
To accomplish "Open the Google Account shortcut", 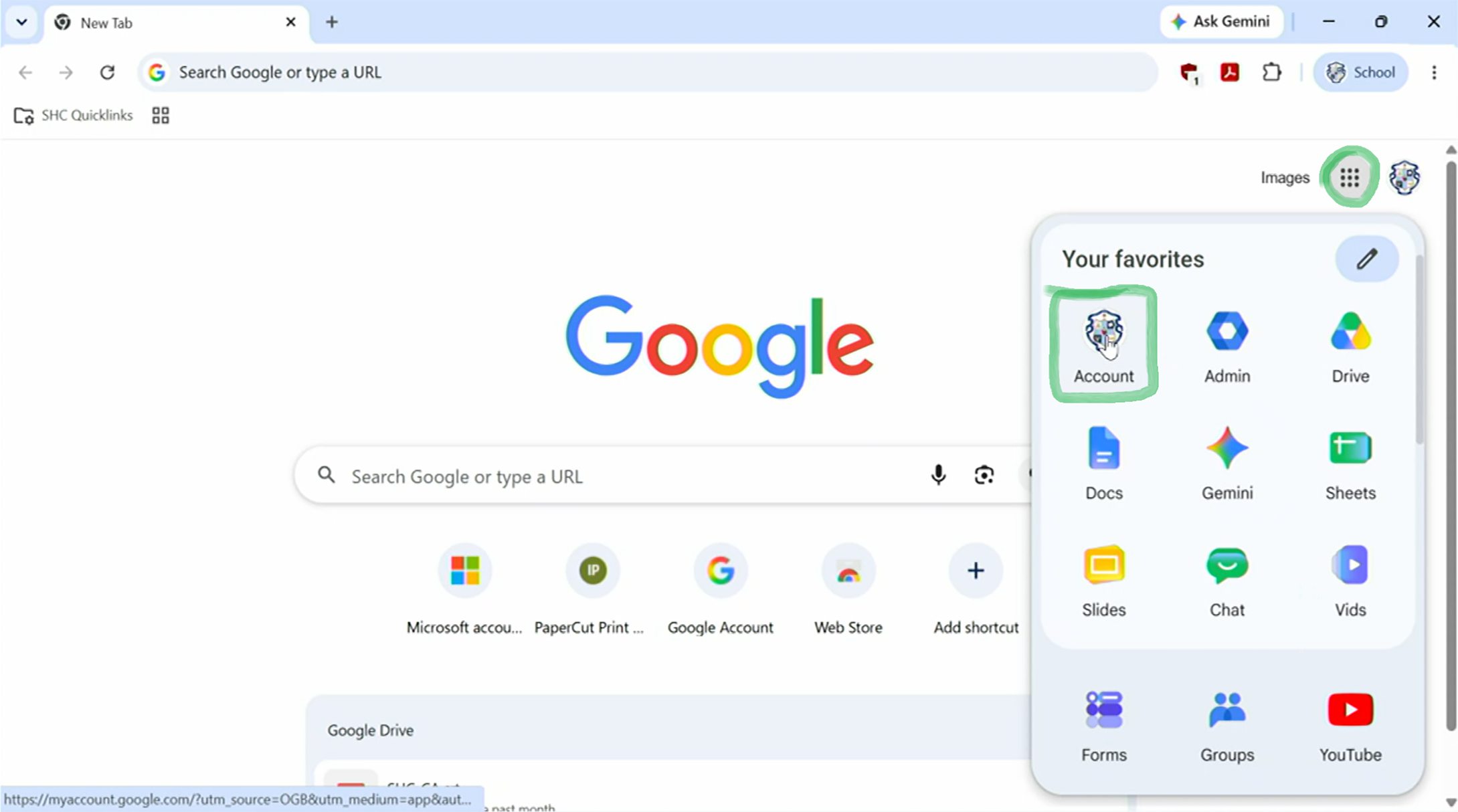I will click(720, 590).
